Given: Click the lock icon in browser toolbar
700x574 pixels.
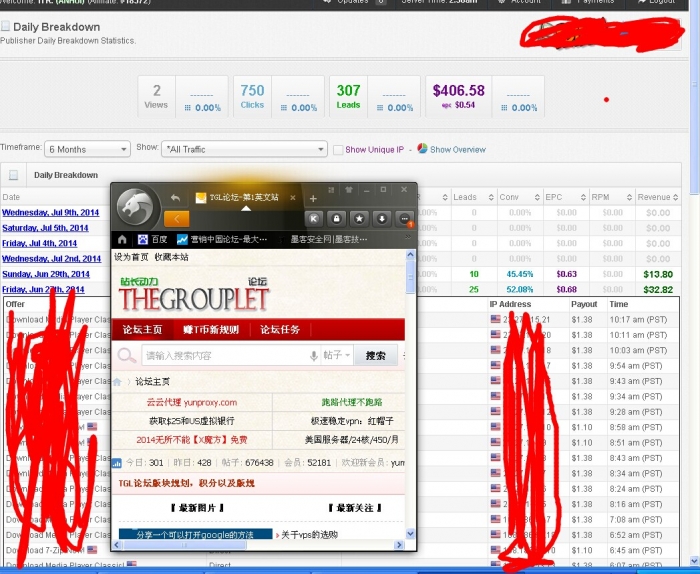Looking at the screenshot, I should click(336, 218).
